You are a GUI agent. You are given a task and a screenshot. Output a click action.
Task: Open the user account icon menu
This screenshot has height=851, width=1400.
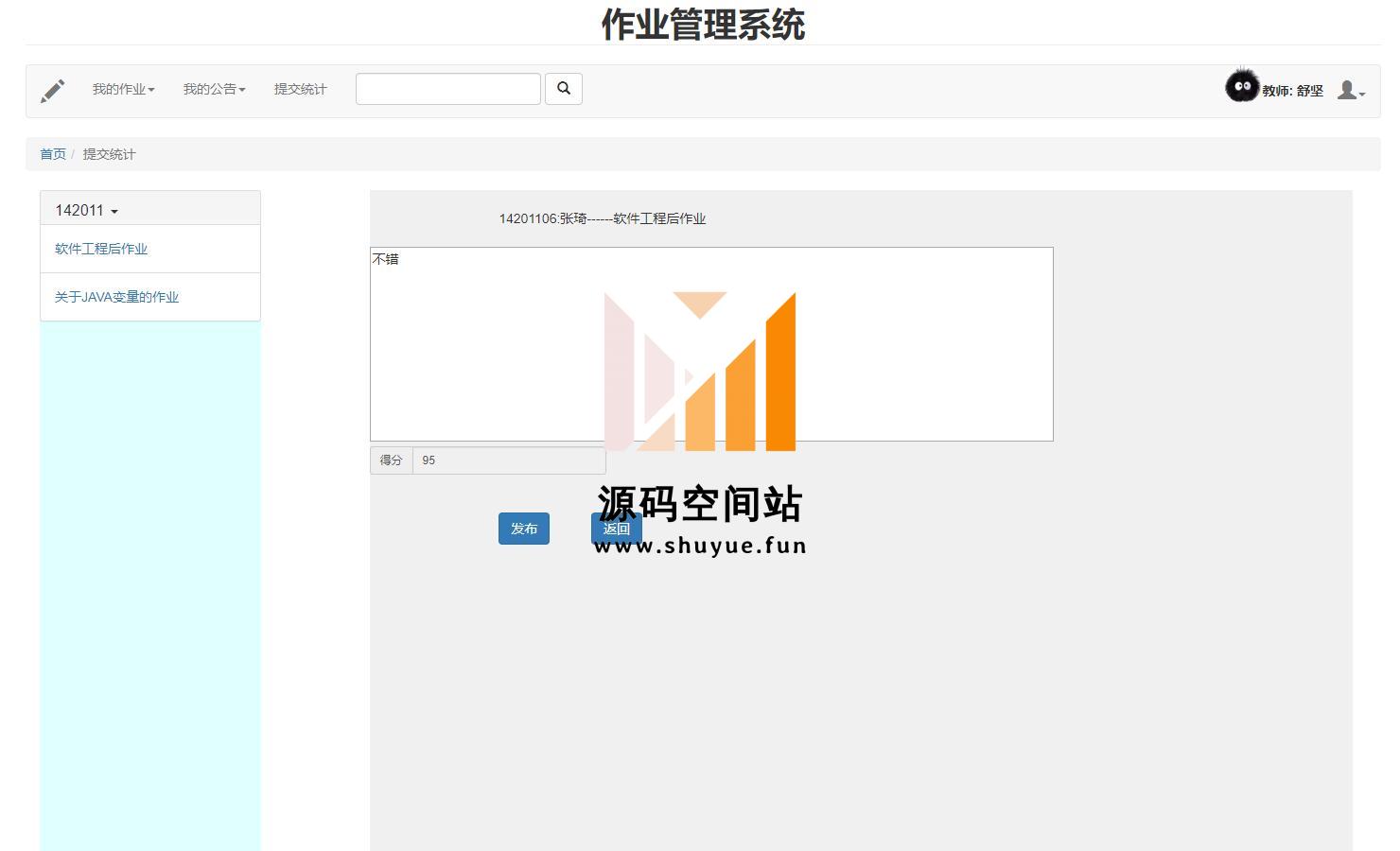point(1351,91)
